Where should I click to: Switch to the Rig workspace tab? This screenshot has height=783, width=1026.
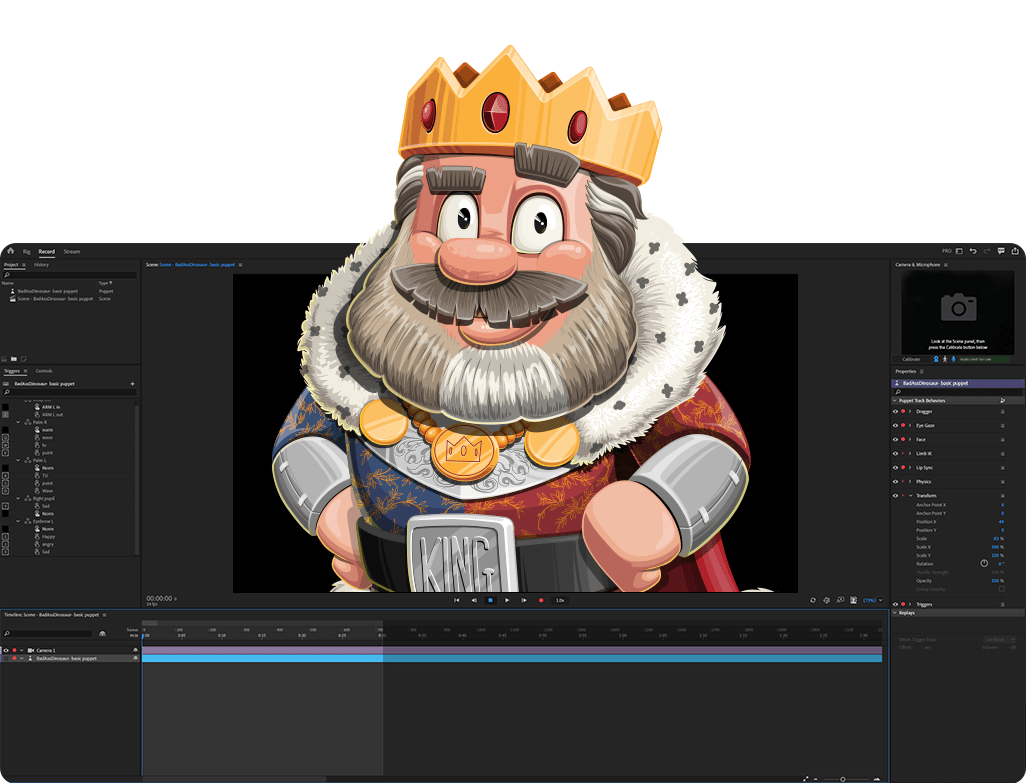click(x=27, y=251)
